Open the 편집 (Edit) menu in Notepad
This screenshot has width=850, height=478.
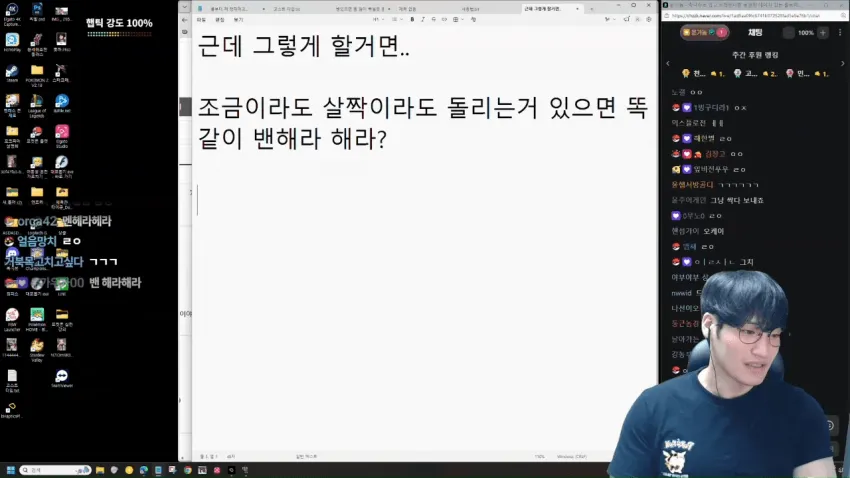point(220,20)
